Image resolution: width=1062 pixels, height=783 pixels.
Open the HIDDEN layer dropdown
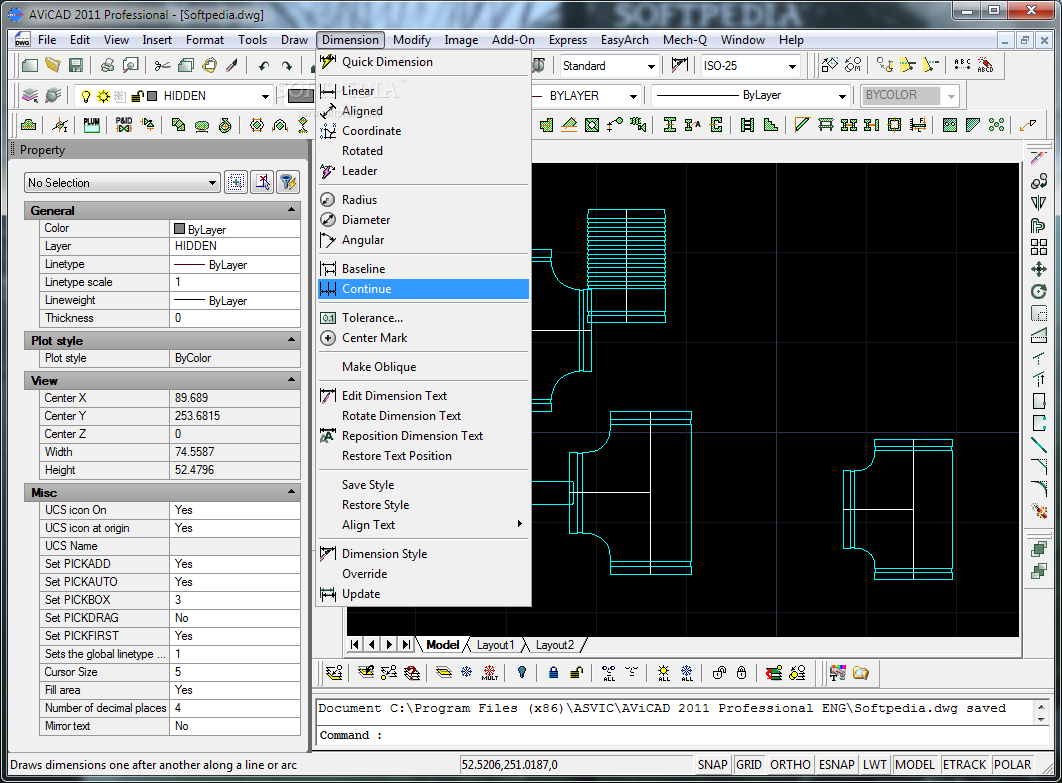(265, 96)
